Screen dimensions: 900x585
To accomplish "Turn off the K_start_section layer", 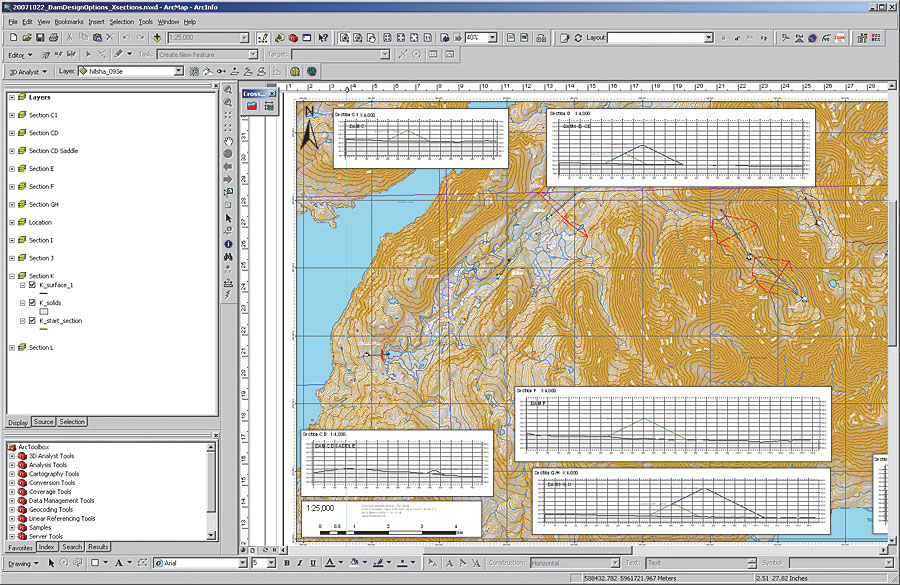I will 33,321.
